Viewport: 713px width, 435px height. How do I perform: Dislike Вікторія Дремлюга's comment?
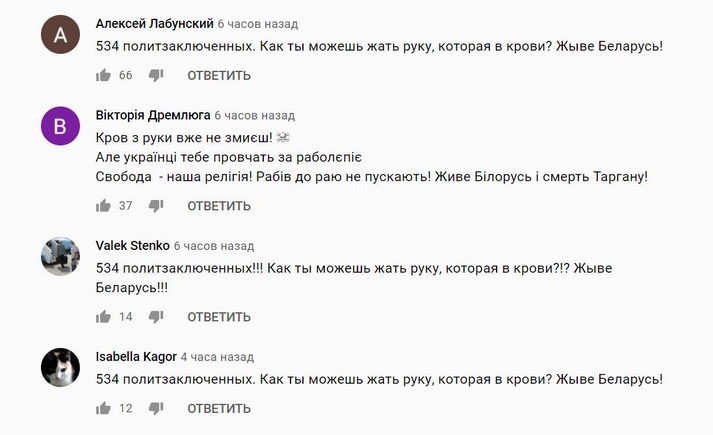coord(156,206)
